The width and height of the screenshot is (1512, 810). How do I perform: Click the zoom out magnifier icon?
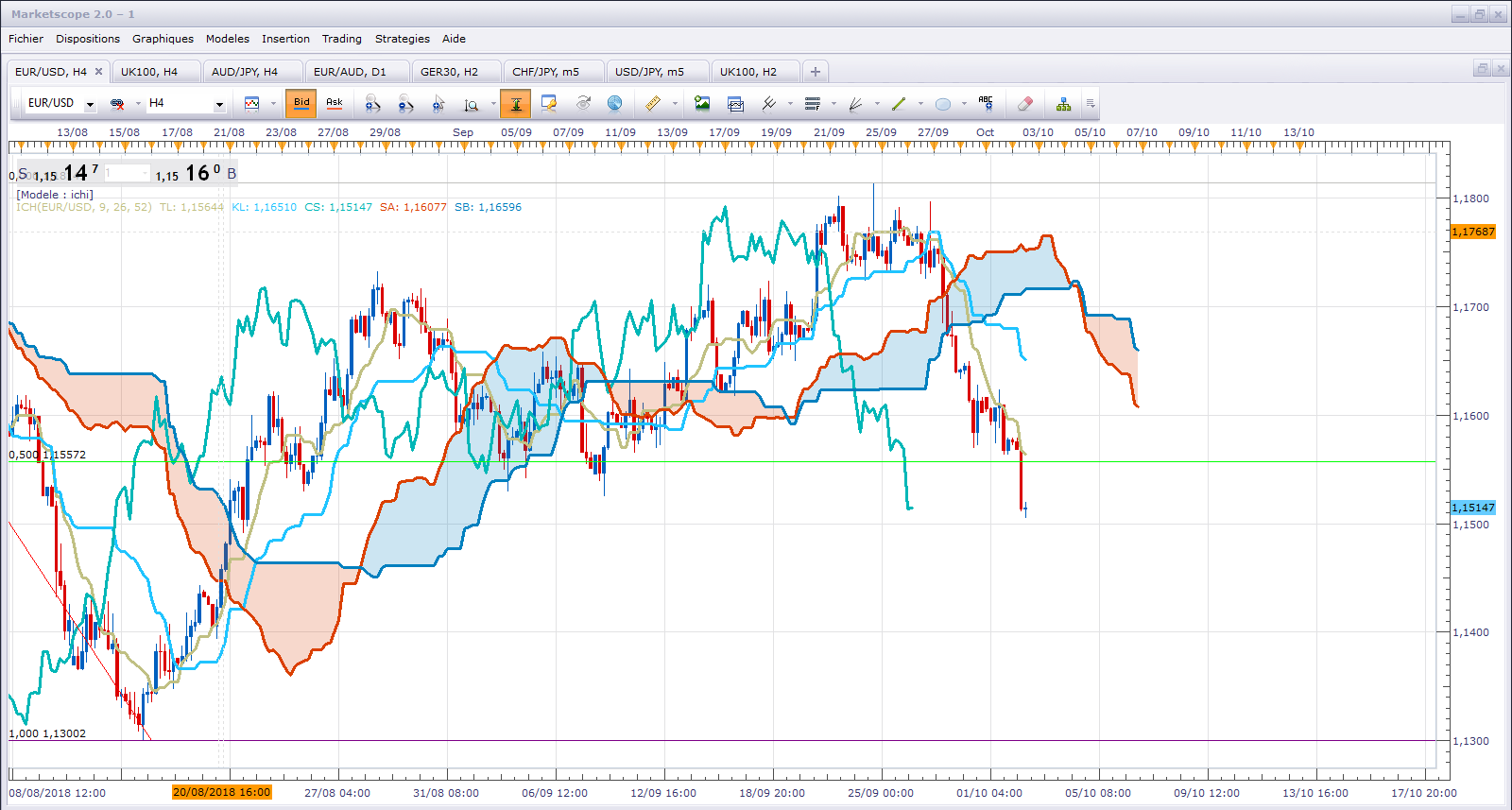pyautogui.click(x=405, y=104)
